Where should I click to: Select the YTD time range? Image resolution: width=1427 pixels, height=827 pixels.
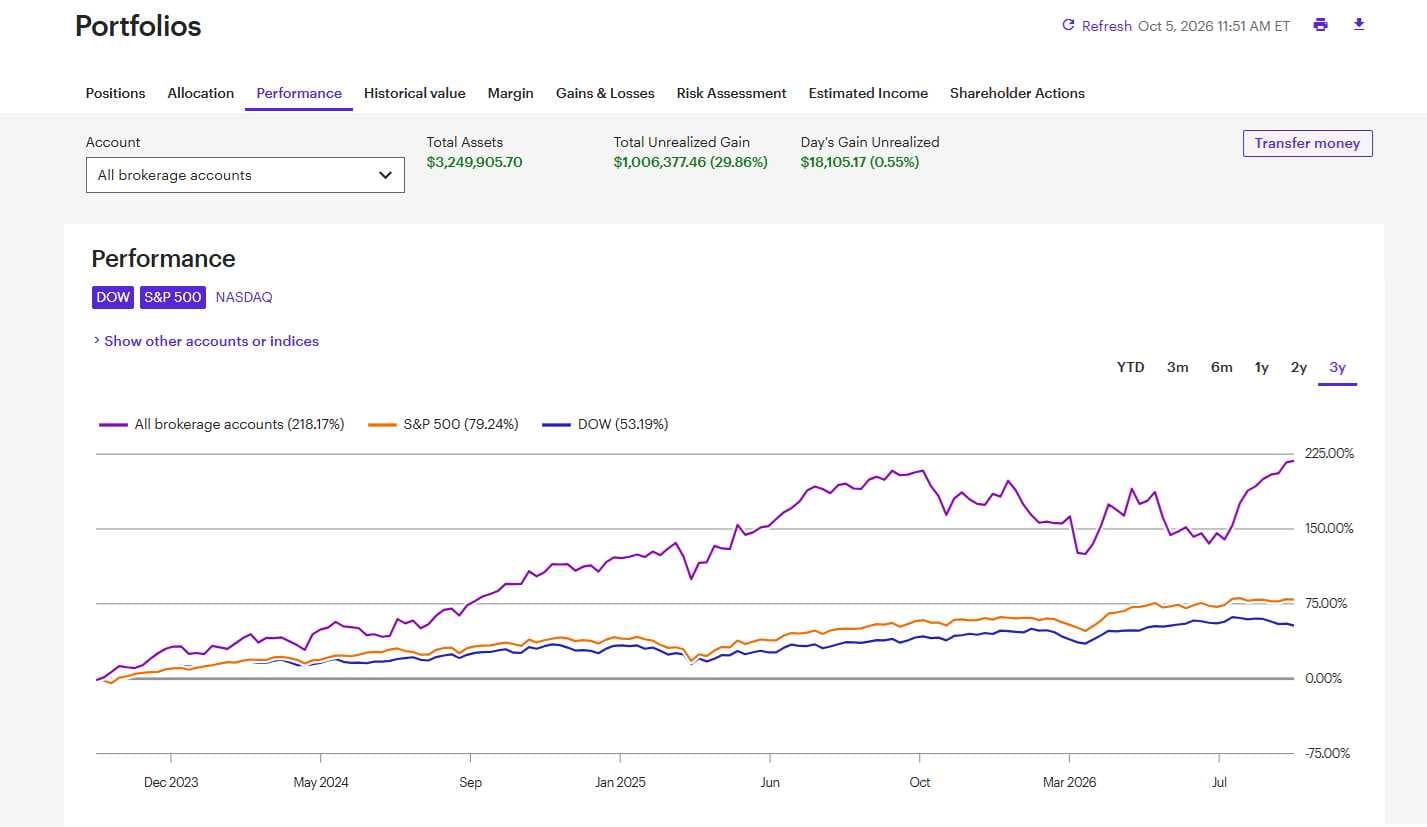1131,367
